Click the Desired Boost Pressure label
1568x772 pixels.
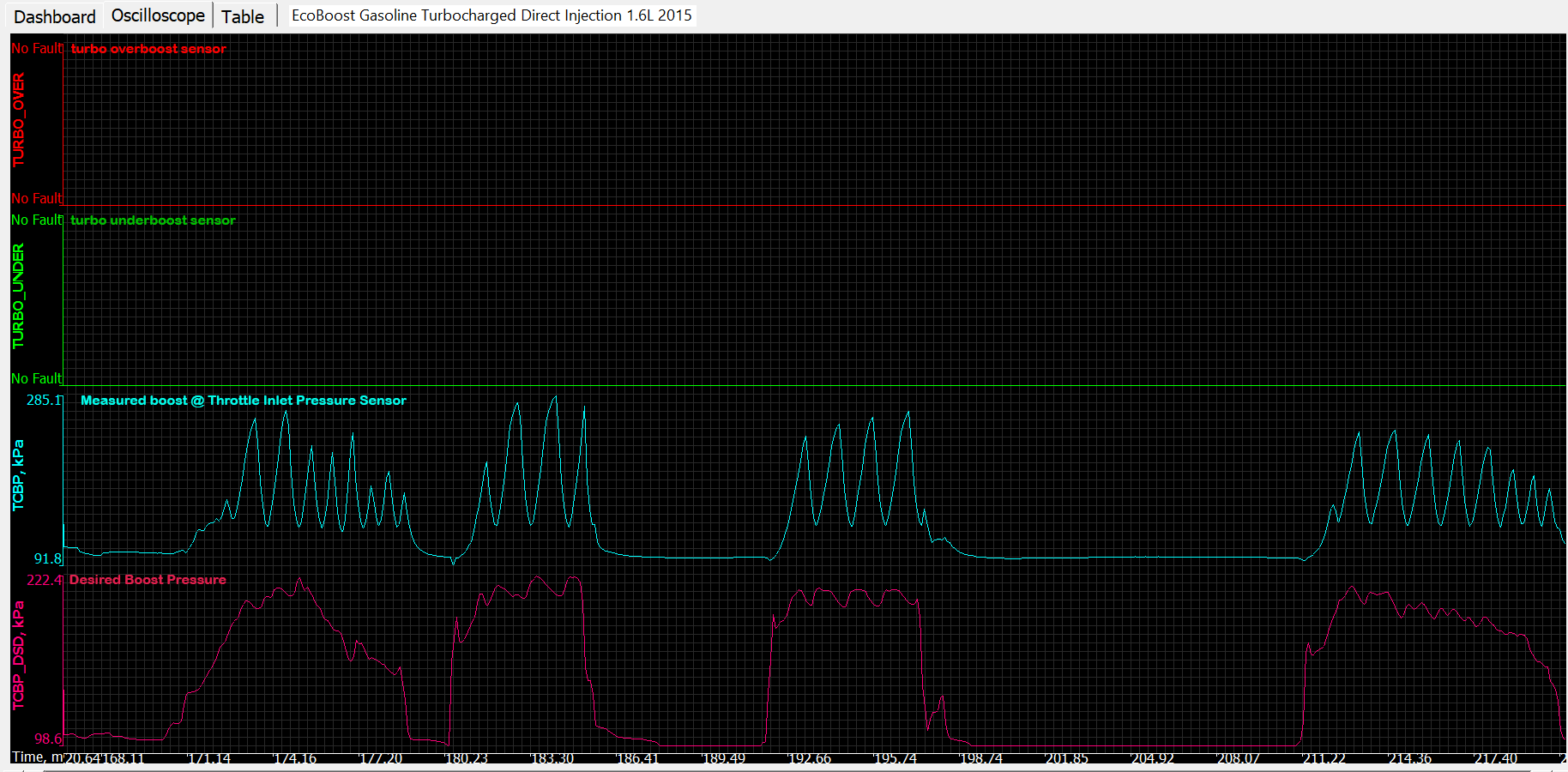pos(148,580)
